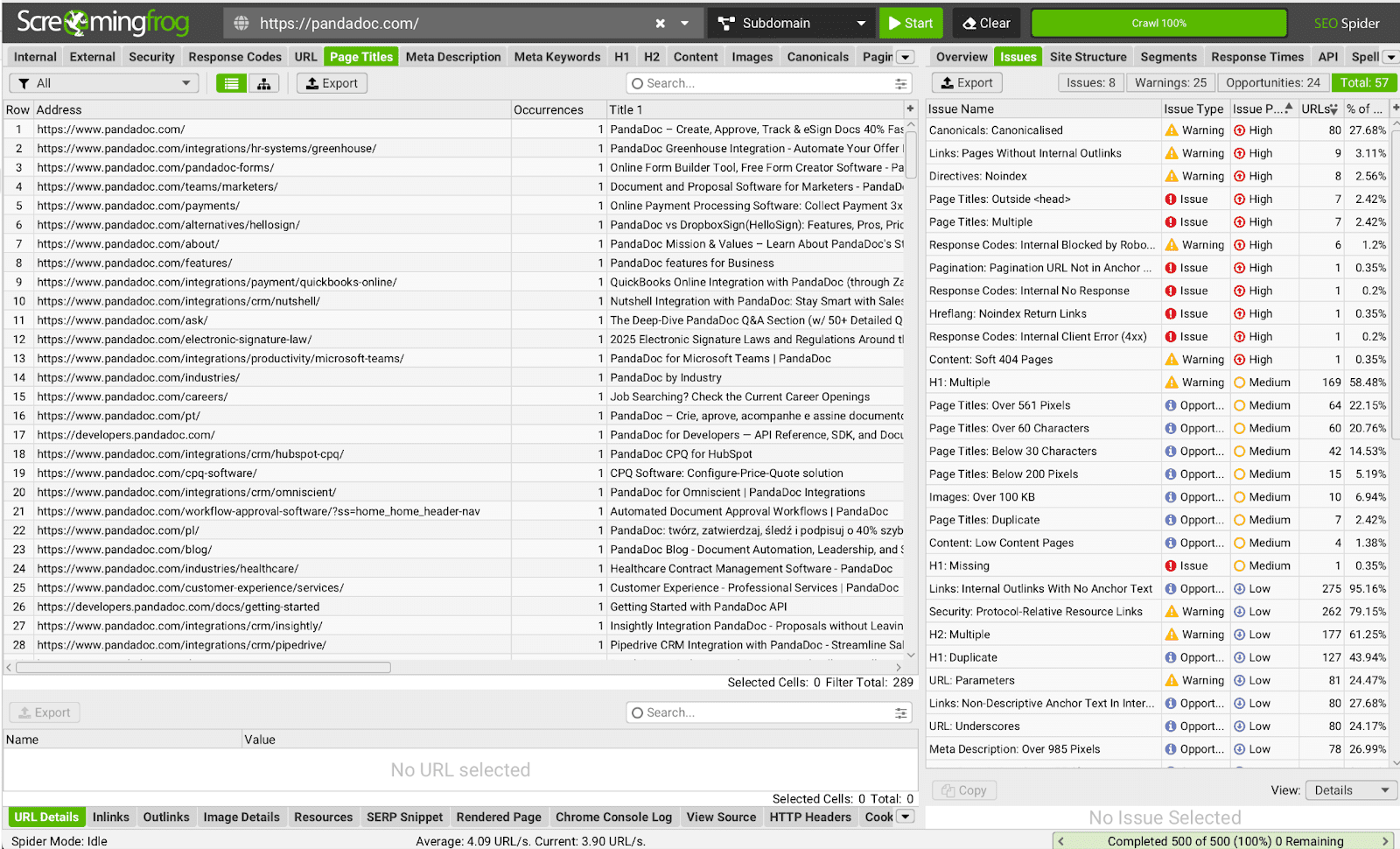Screen dimensions: 1400x849
Task: Export the Page Titles table
Action: 332,83
